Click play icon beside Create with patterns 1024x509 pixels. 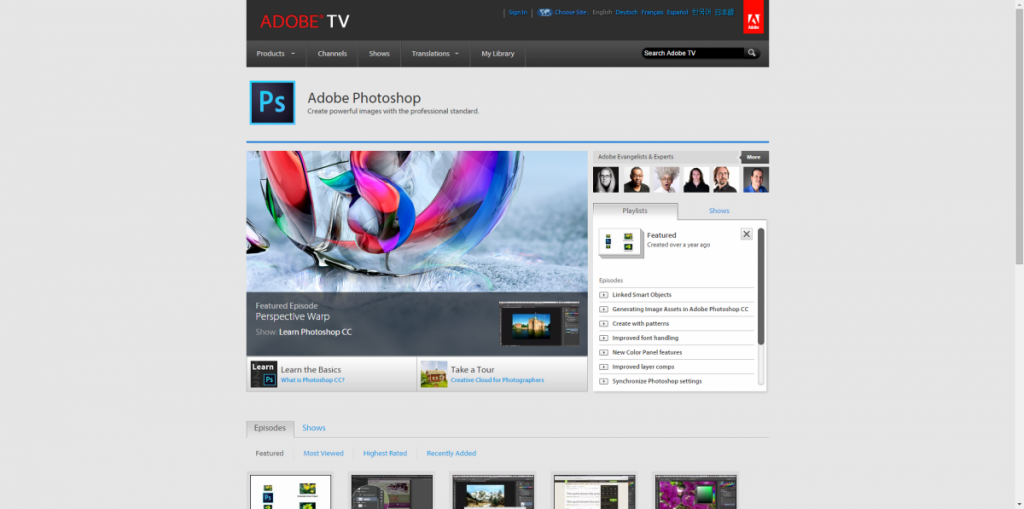(603, 323)
